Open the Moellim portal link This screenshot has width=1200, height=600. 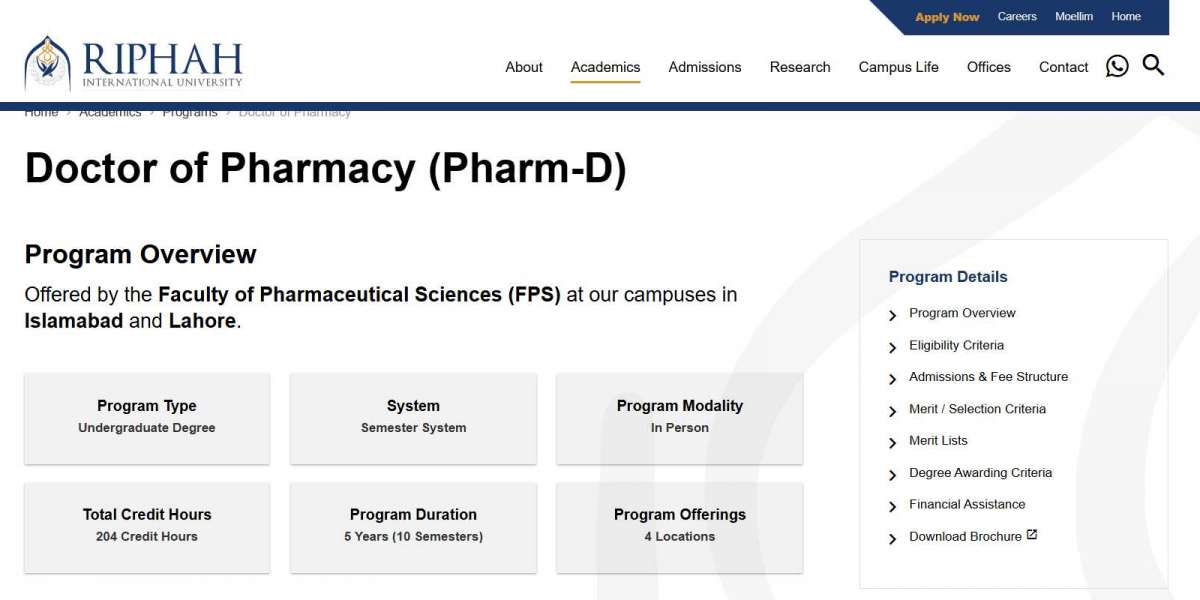1074,16
